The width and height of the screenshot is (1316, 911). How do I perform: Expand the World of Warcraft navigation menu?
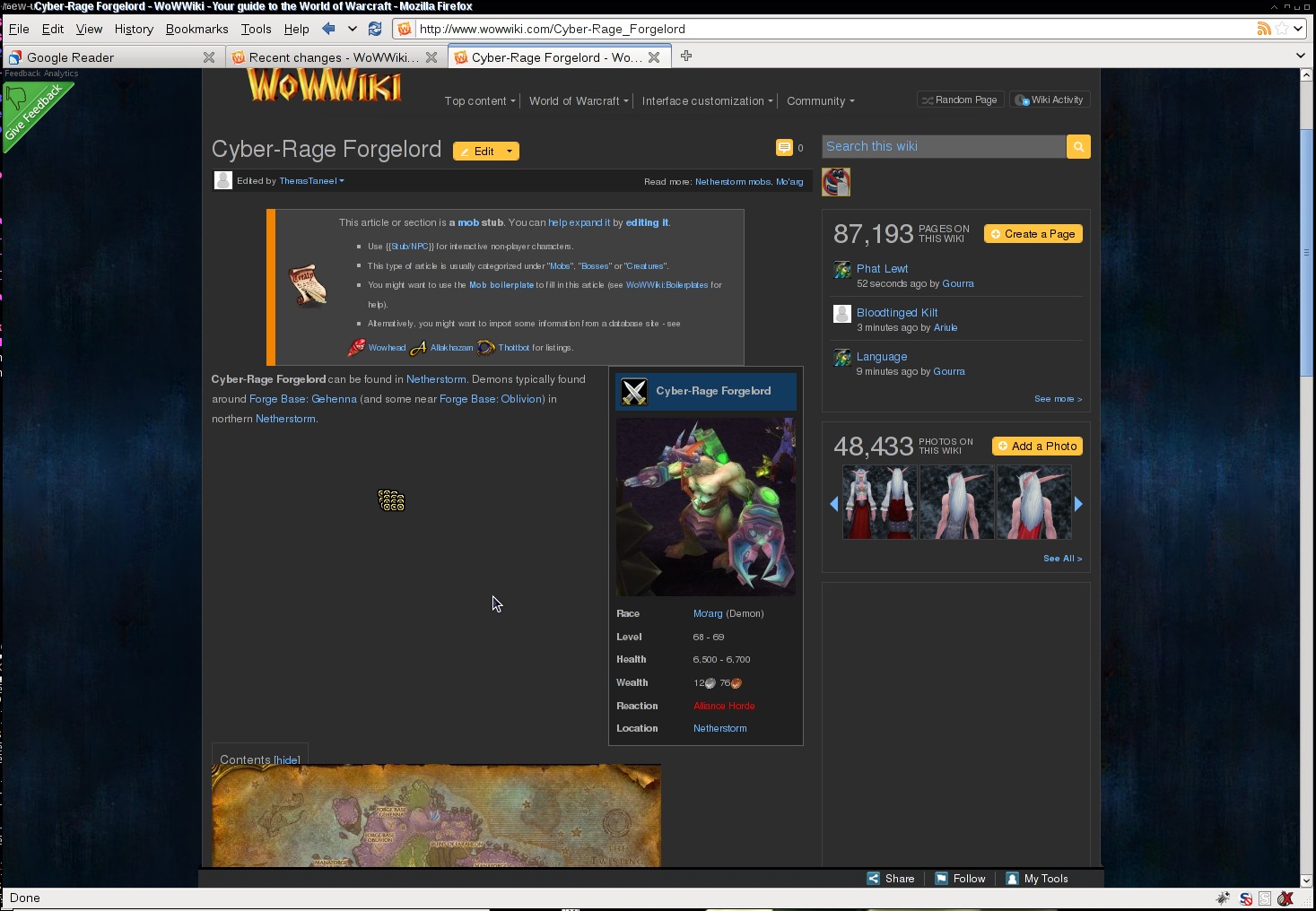point(579,101)
